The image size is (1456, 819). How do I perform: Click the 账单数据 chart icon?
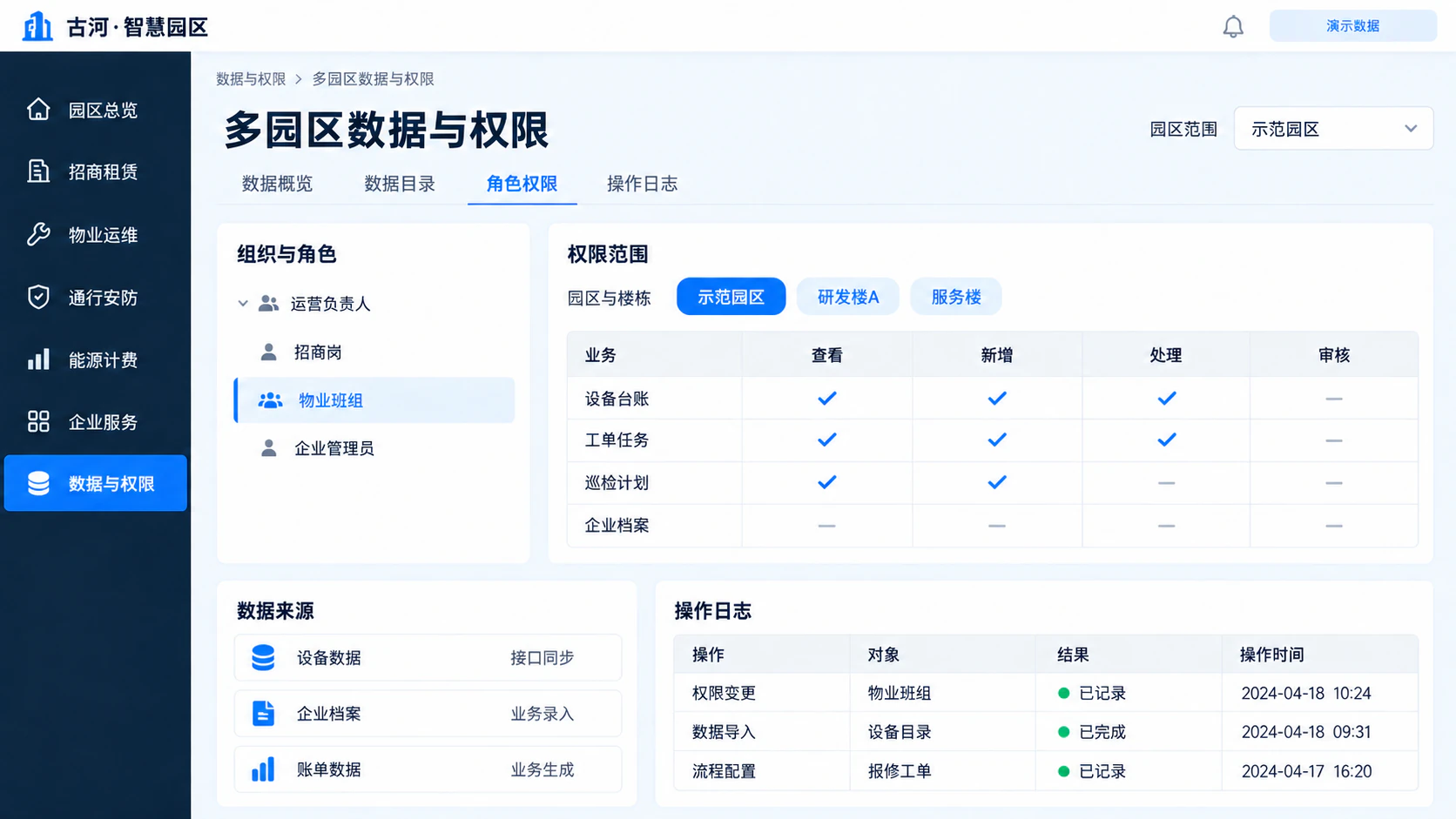click(x=263, y=769)
